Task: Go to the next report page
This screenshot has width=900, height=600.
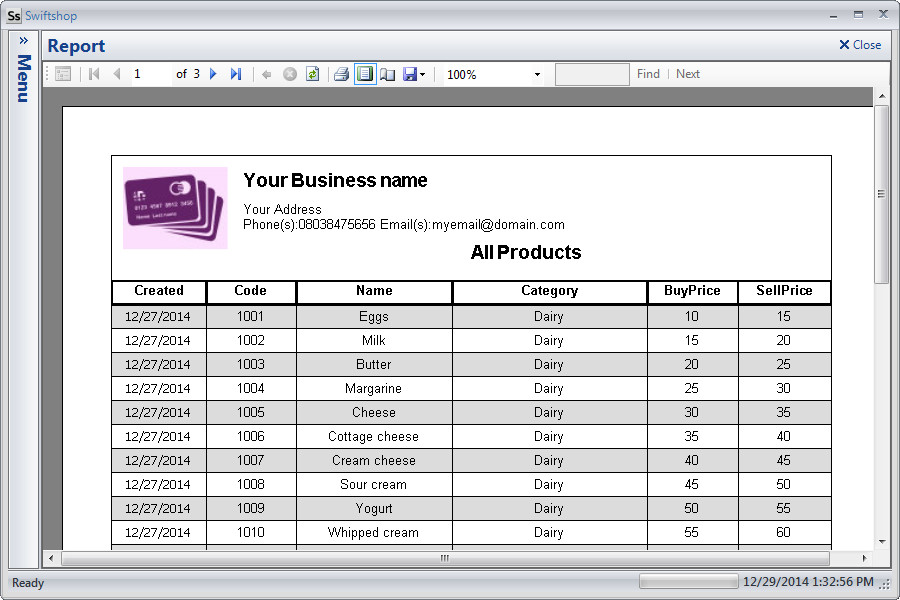Action: tap(213, 74)
